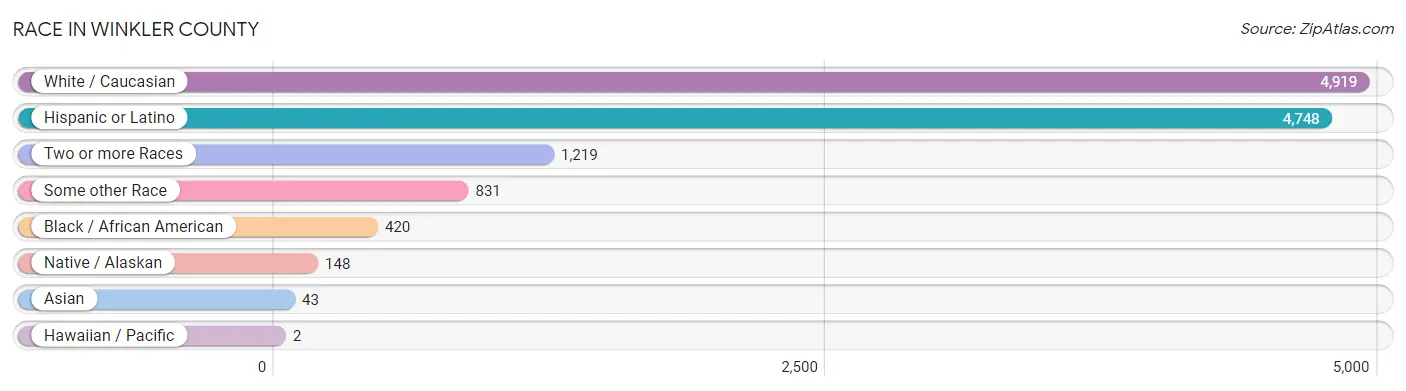Click the blue Asian bar
The width and height of the screenshot is (1406, 391).
click(157, 299)
